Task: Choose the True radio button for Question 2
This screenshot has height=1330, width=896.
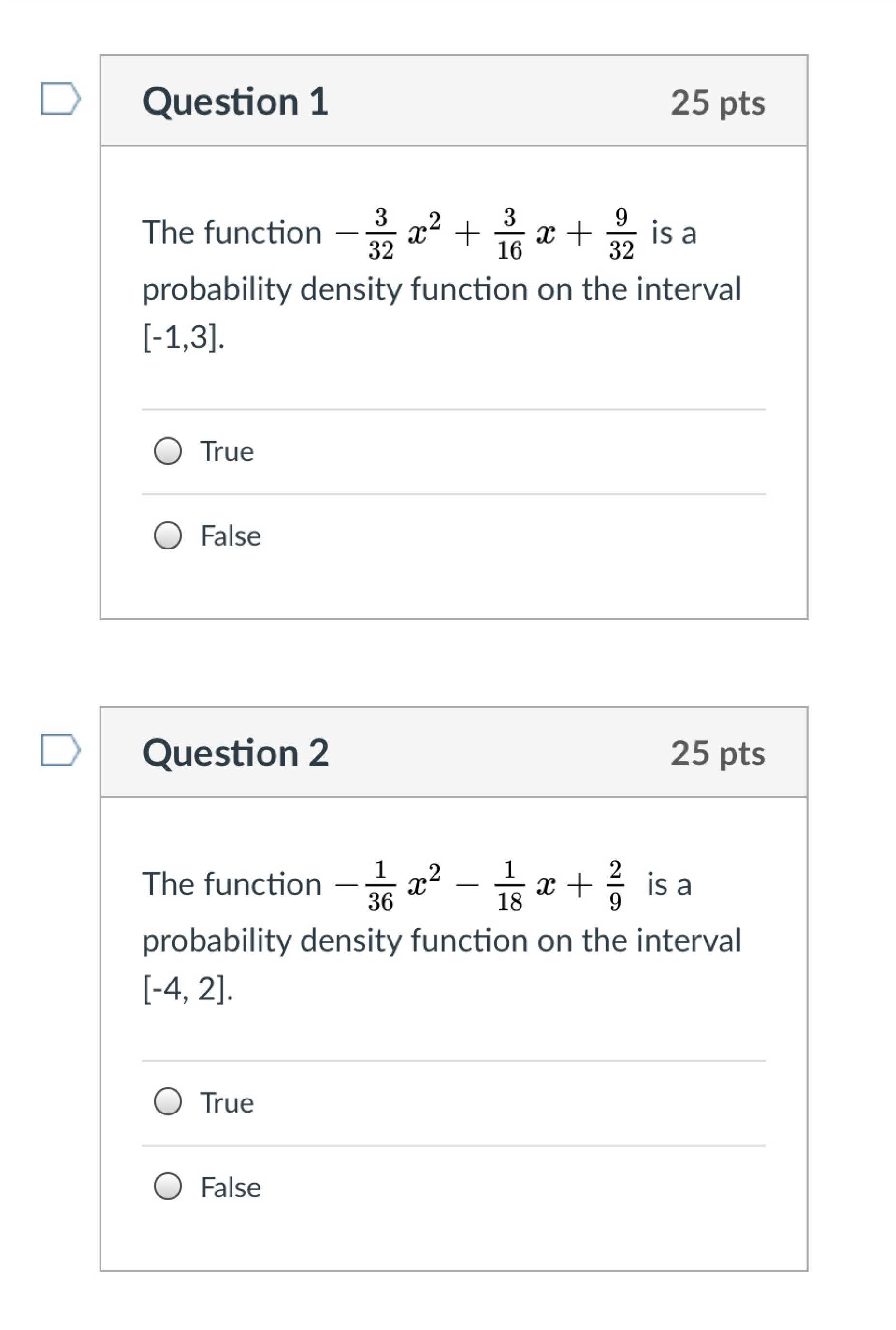Action: (x=168, y=1102)
